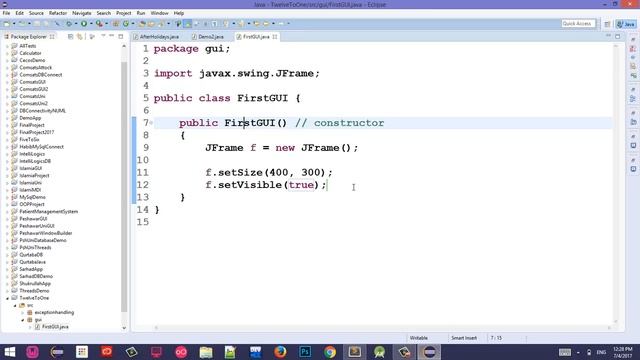Open Firefox from the taskbar
The width and height of the screenshot is (640, 360).
coord(280,352)
